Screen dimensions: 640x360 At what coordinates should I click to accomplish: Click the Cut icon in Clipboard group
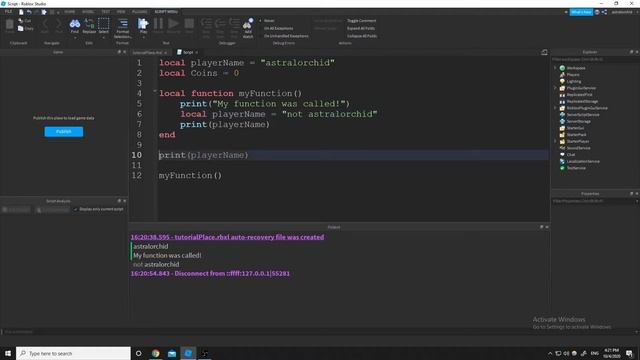click(21, 20)
